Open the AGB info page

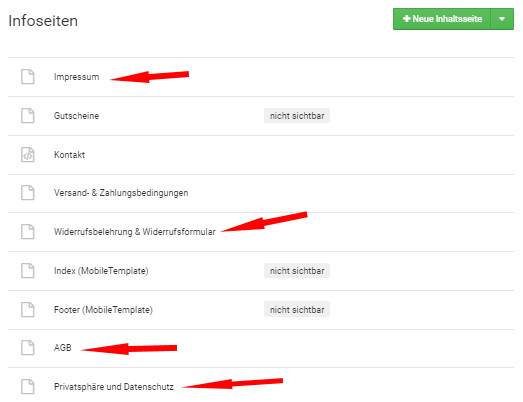[x=63, y=348]
